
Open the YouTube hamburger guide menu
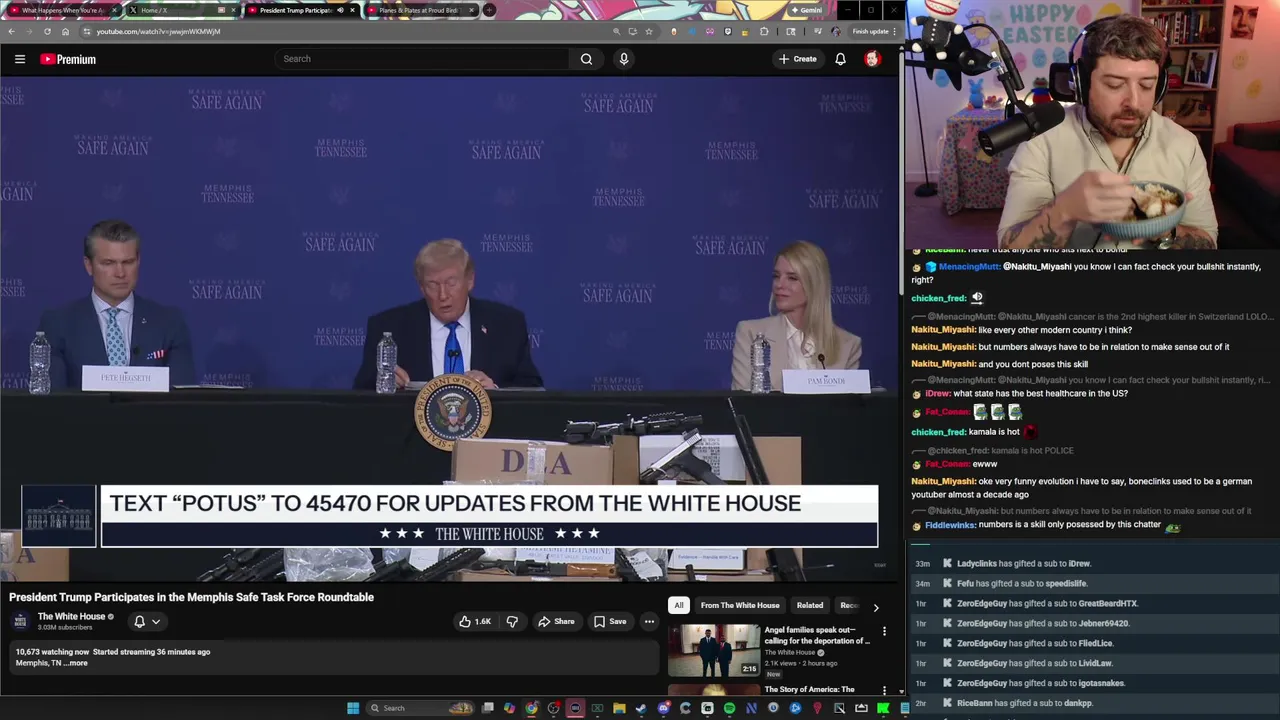click(20, 59)
